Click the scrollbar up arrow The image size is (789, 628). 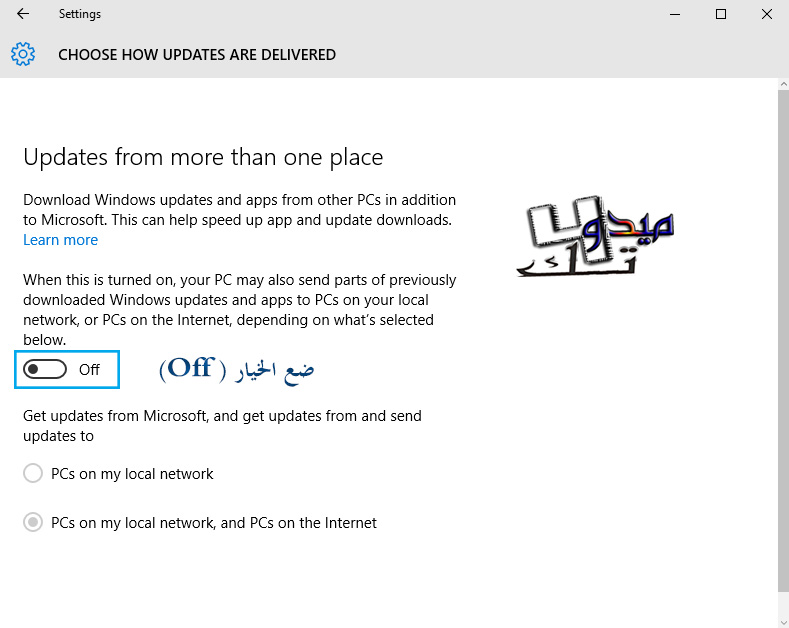(783, 85)
